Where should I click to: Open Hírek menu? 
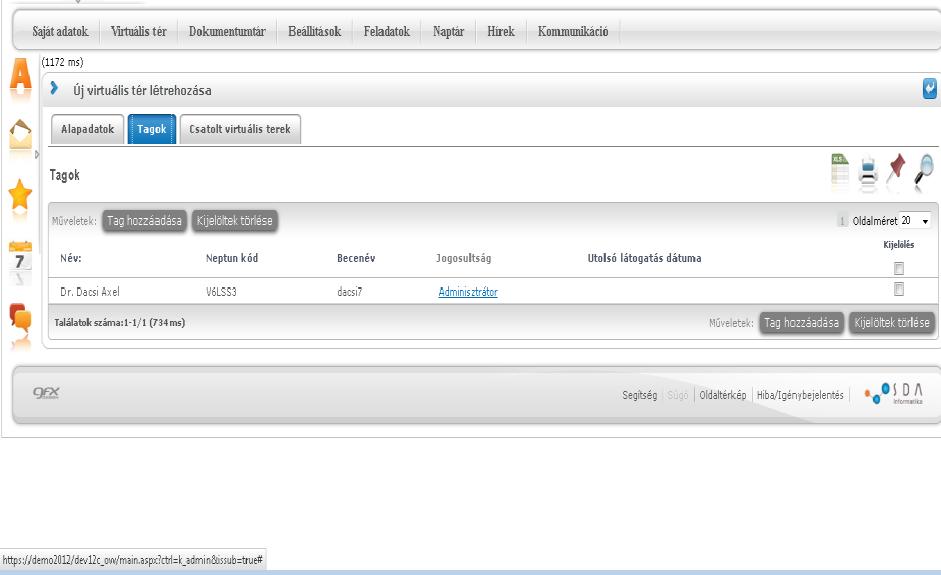coord(501,31)
